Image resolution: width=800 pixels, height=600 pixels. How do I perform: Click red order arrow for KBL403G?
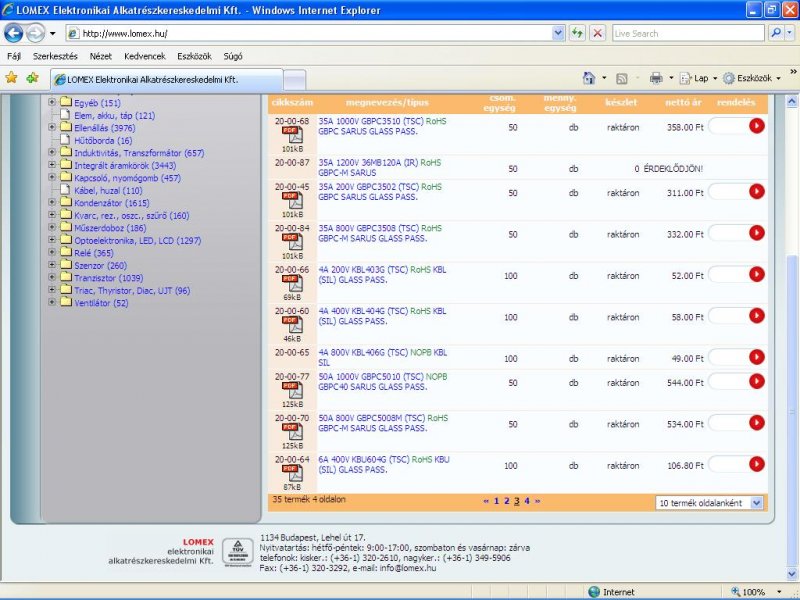(x=757, y=274)
